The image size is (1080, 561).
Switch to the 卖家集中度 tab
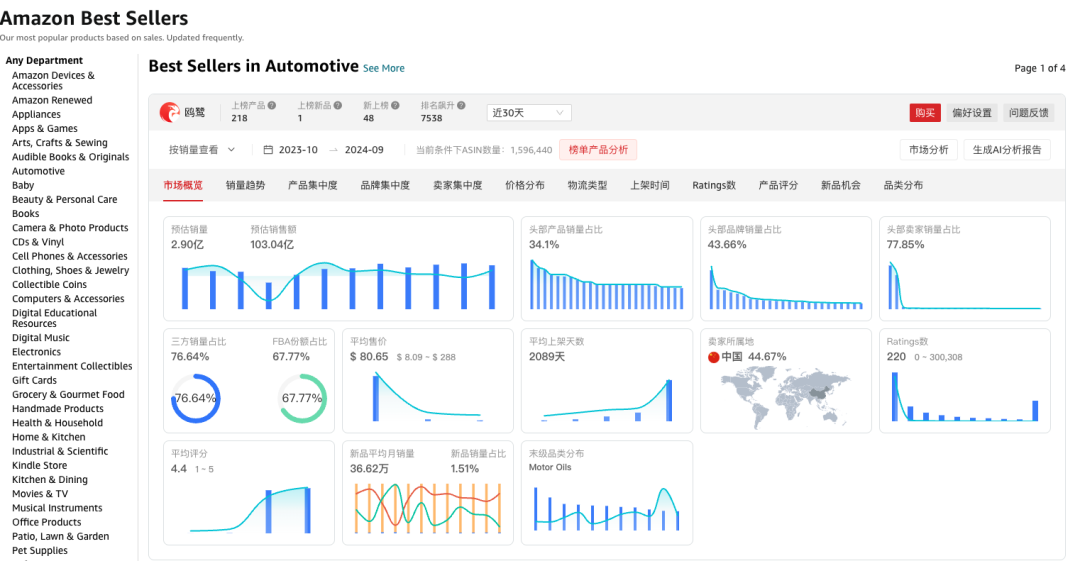[x=457, y=185]
